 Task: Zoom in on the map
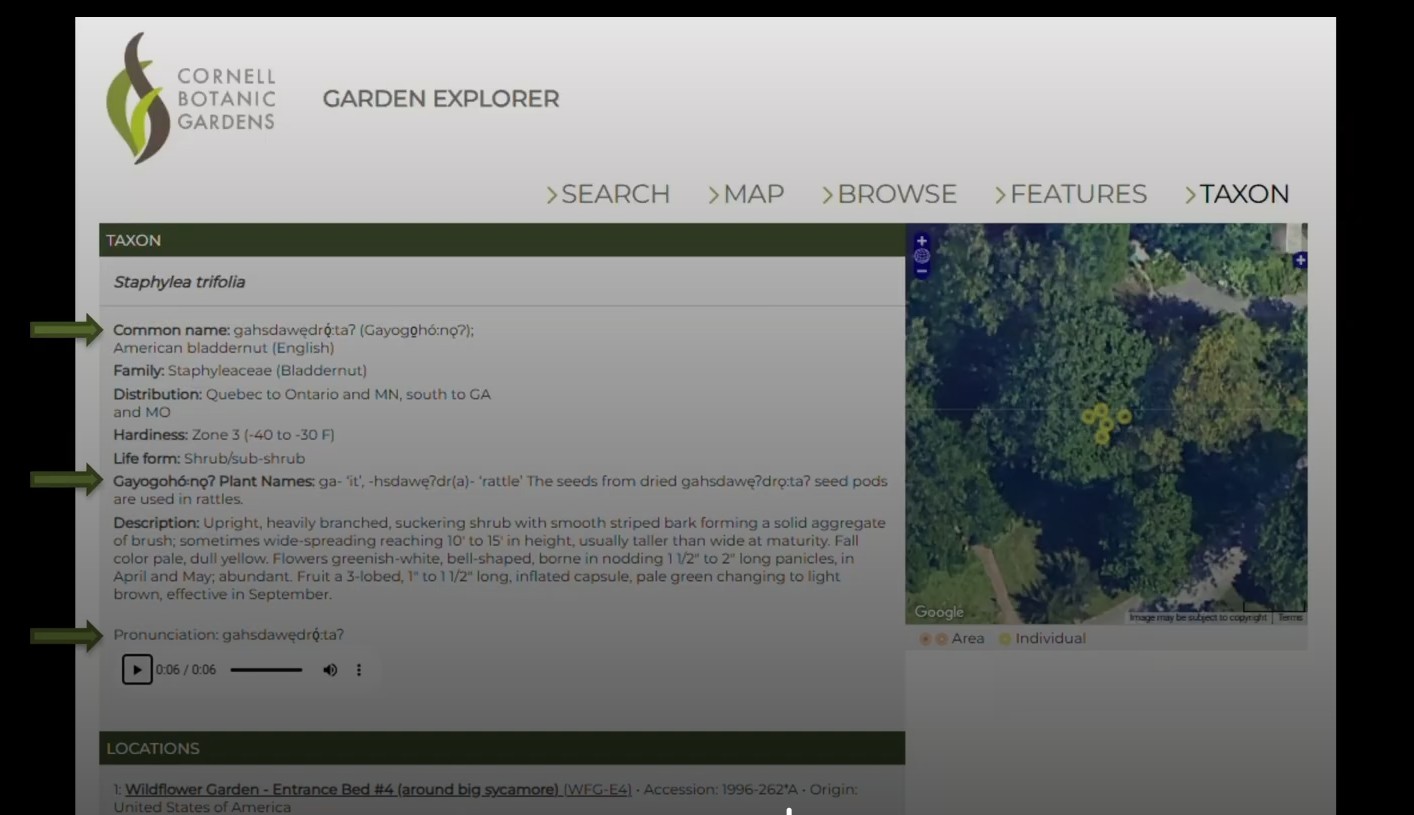921,241
